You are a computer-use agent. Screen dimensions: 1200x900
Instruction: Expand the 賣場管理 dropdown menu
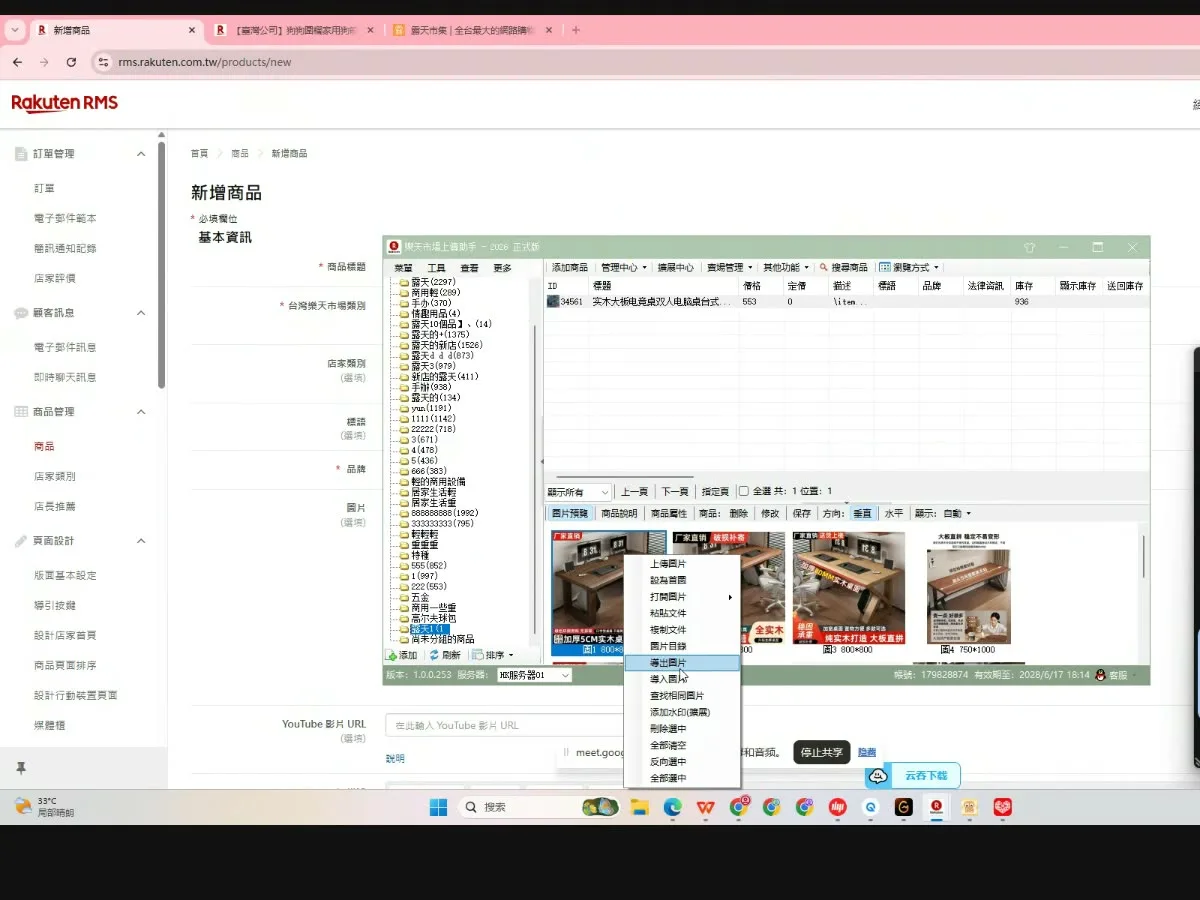coord(729,267)
